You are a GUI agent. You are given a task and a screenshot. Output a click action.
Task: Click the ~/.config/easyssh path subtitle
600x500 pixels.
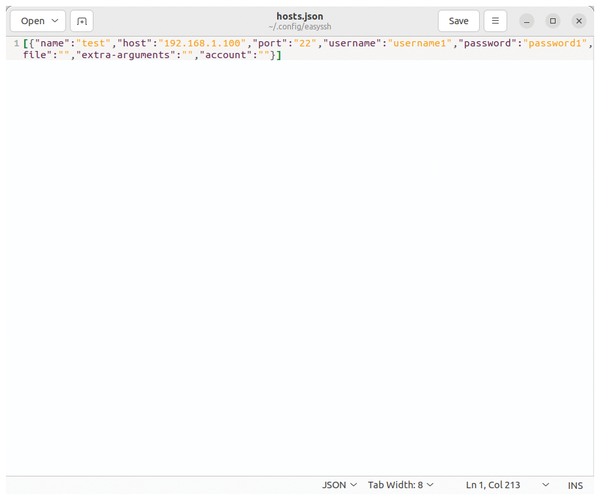click(300, 27)
